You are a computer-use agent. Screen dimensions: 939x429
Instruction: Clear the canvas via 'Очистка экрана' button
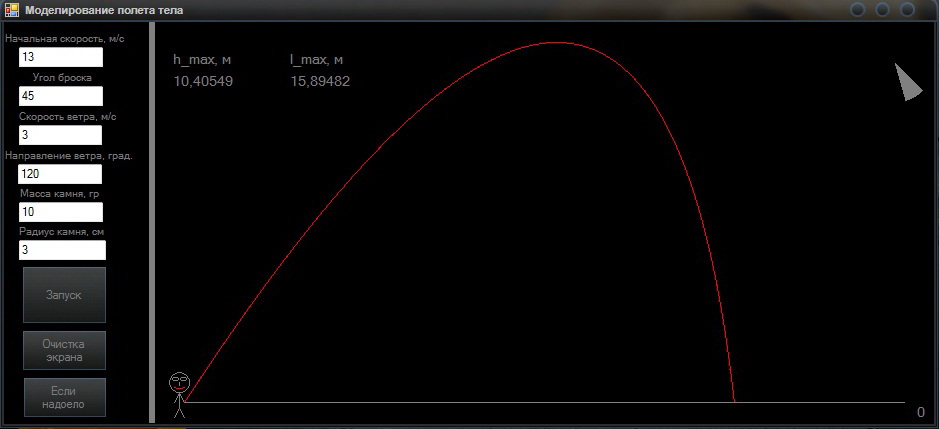[x=64, y=351]
